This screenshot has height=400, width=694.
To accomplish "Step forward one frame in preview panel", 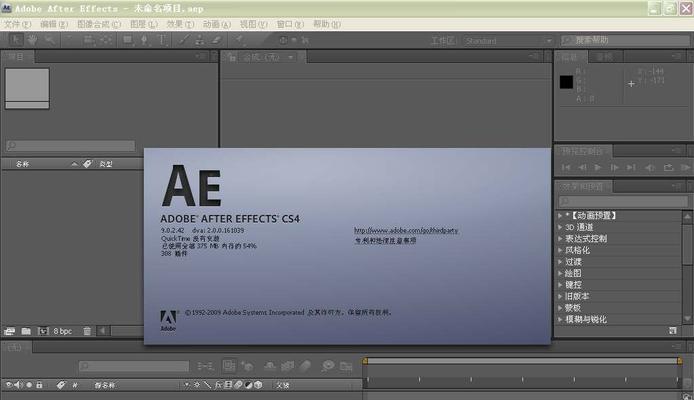I will pos(614,167).
